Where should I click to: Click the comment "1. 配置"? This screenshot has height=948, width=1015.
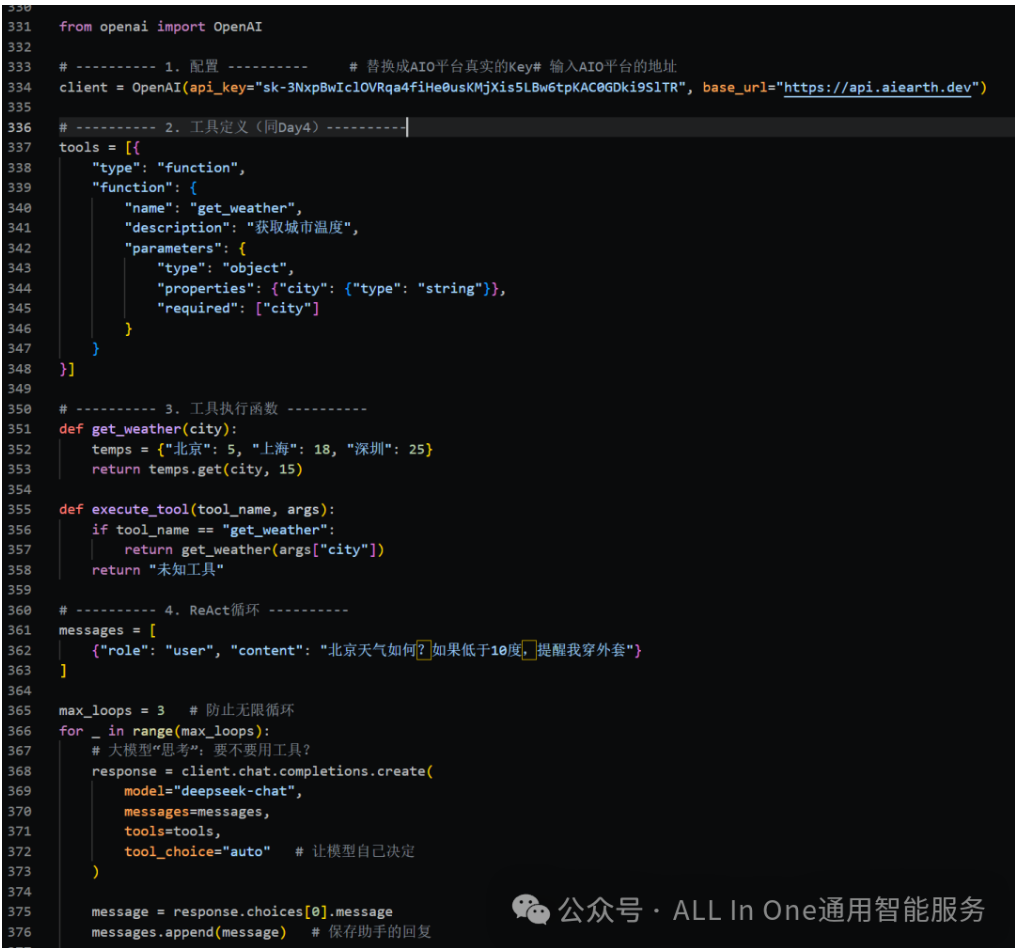(192, 67)
